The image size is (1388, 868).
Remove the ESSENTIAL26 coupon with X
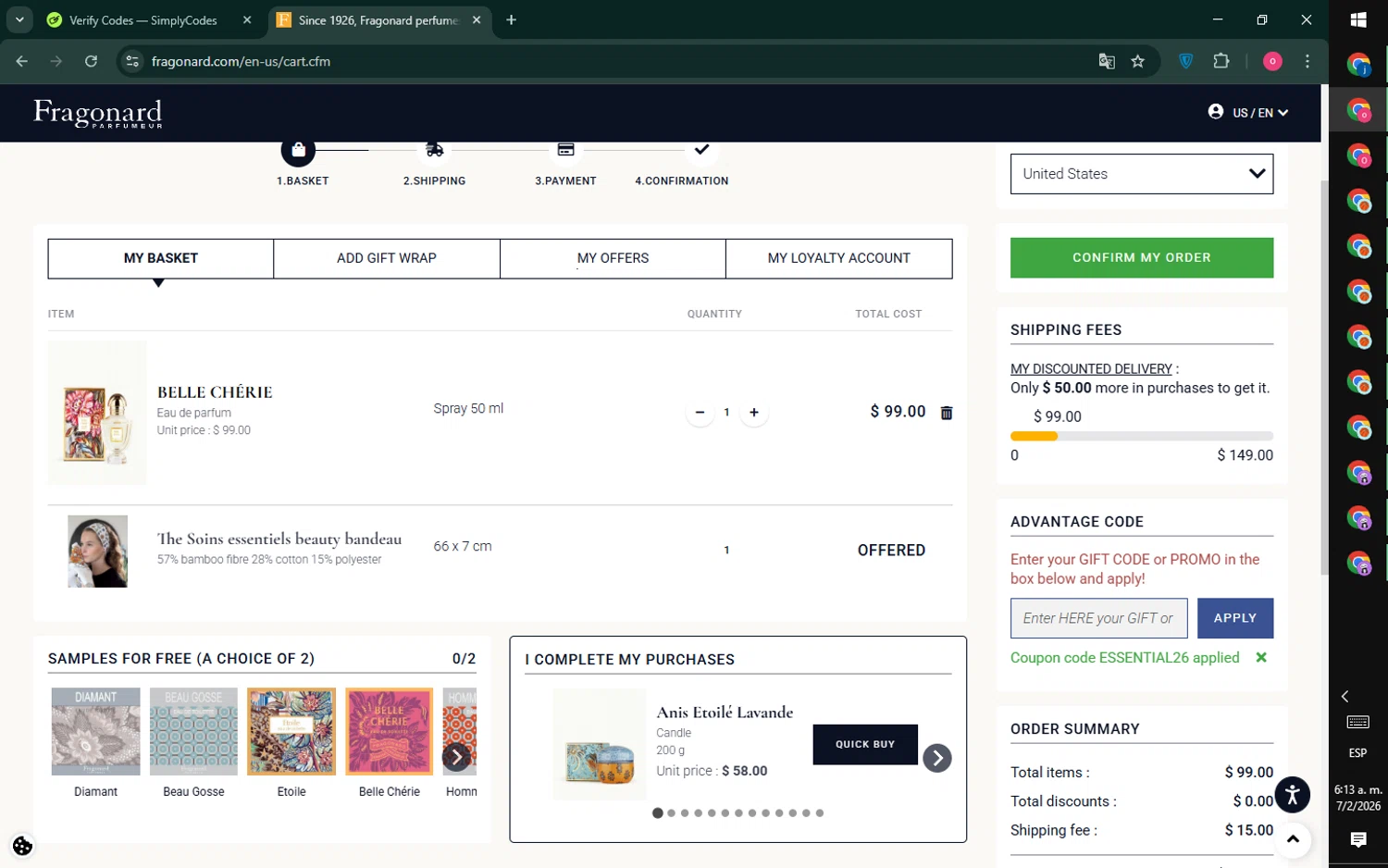pos(1260,657)
